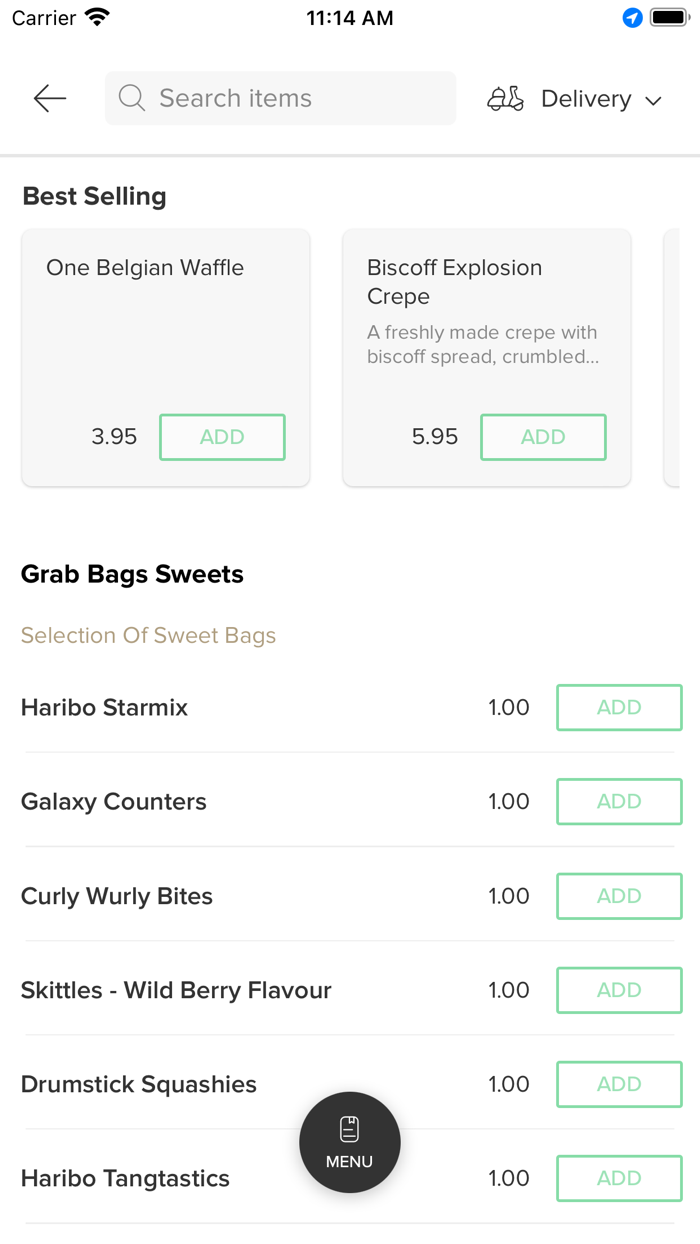Tap the delivery scooter icon
Image resolution: width=700 pixels, height=1244 pixels.
(x=505, y=99)
